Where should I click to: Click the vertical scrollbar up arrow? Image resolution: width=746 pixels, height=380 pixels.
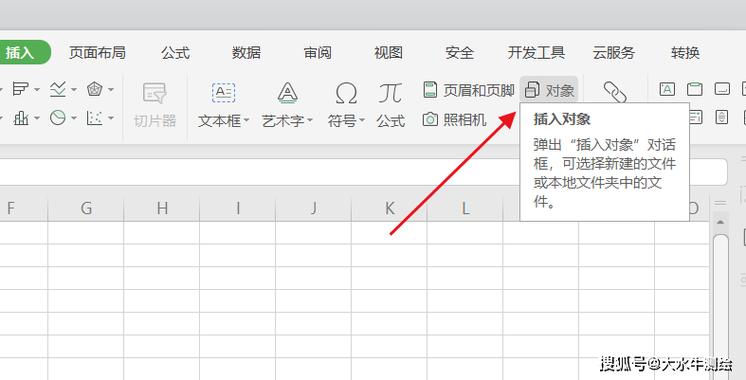[720, 222]
